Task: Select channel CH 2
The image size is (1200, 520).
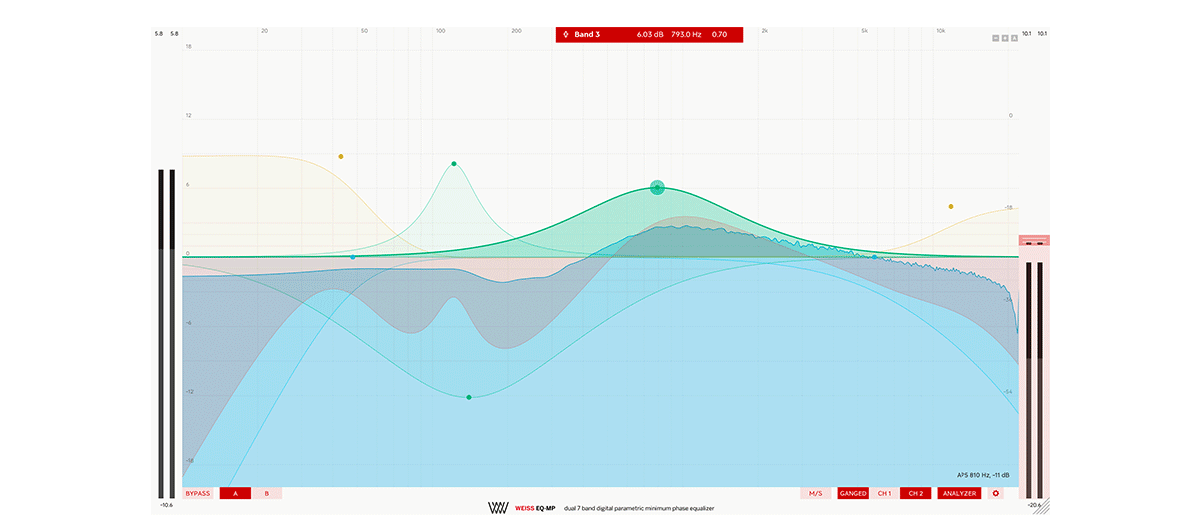Action: pos(916,493)
